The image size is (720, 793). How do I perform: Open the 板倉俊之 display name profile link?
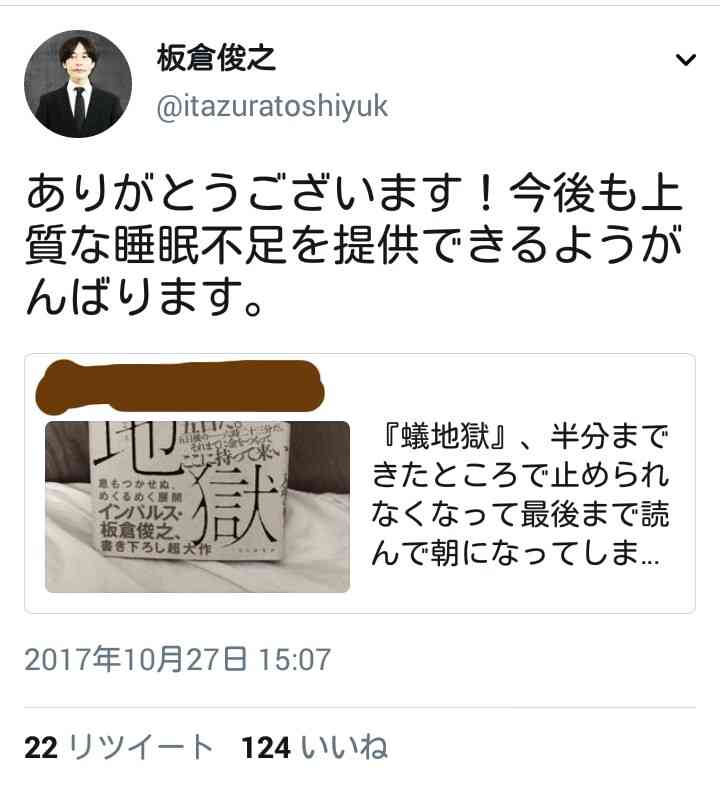pyautogui.click(x=216, y=58)
